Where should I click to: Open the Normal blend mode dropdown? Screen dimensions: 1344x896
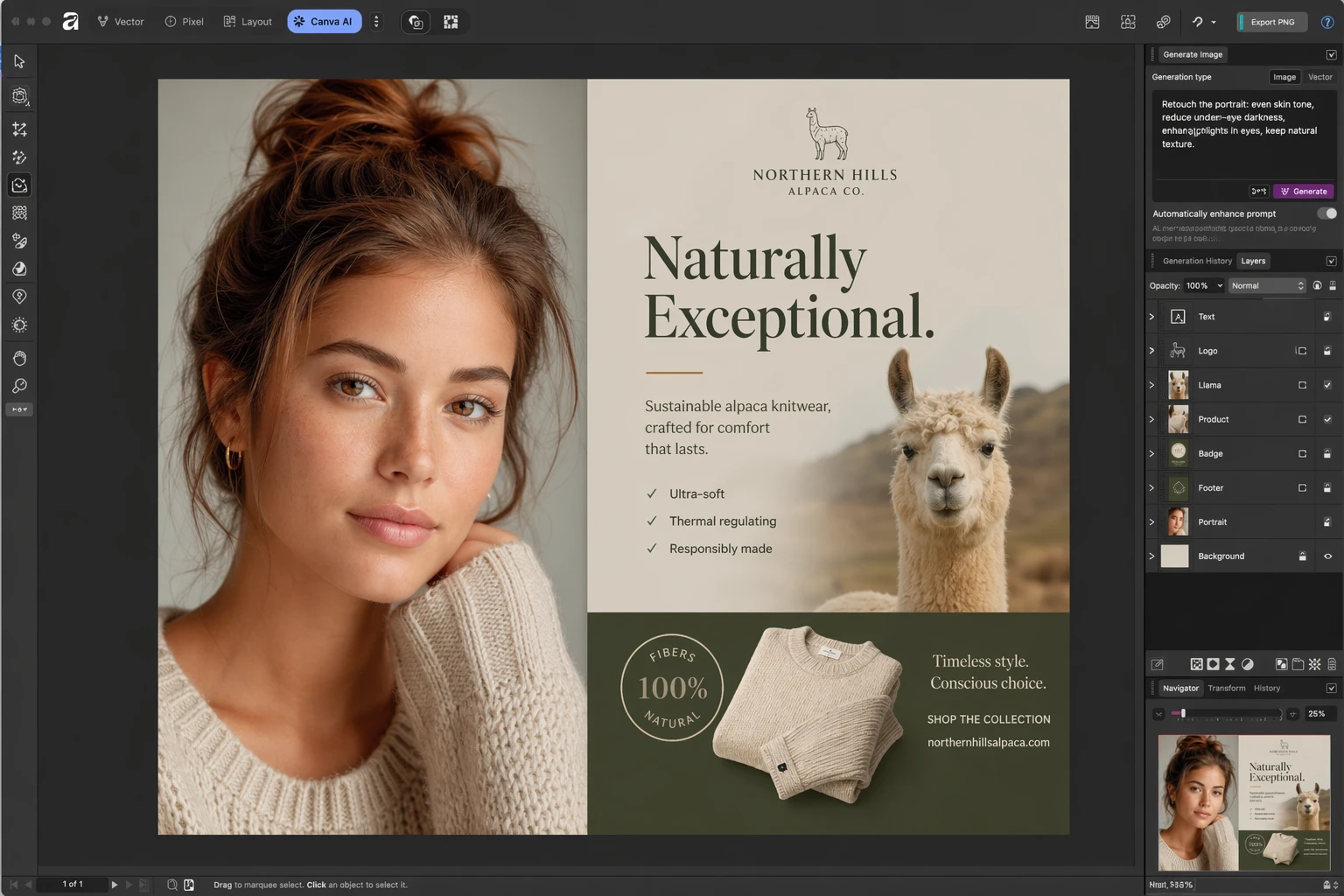coord(1266,286)
